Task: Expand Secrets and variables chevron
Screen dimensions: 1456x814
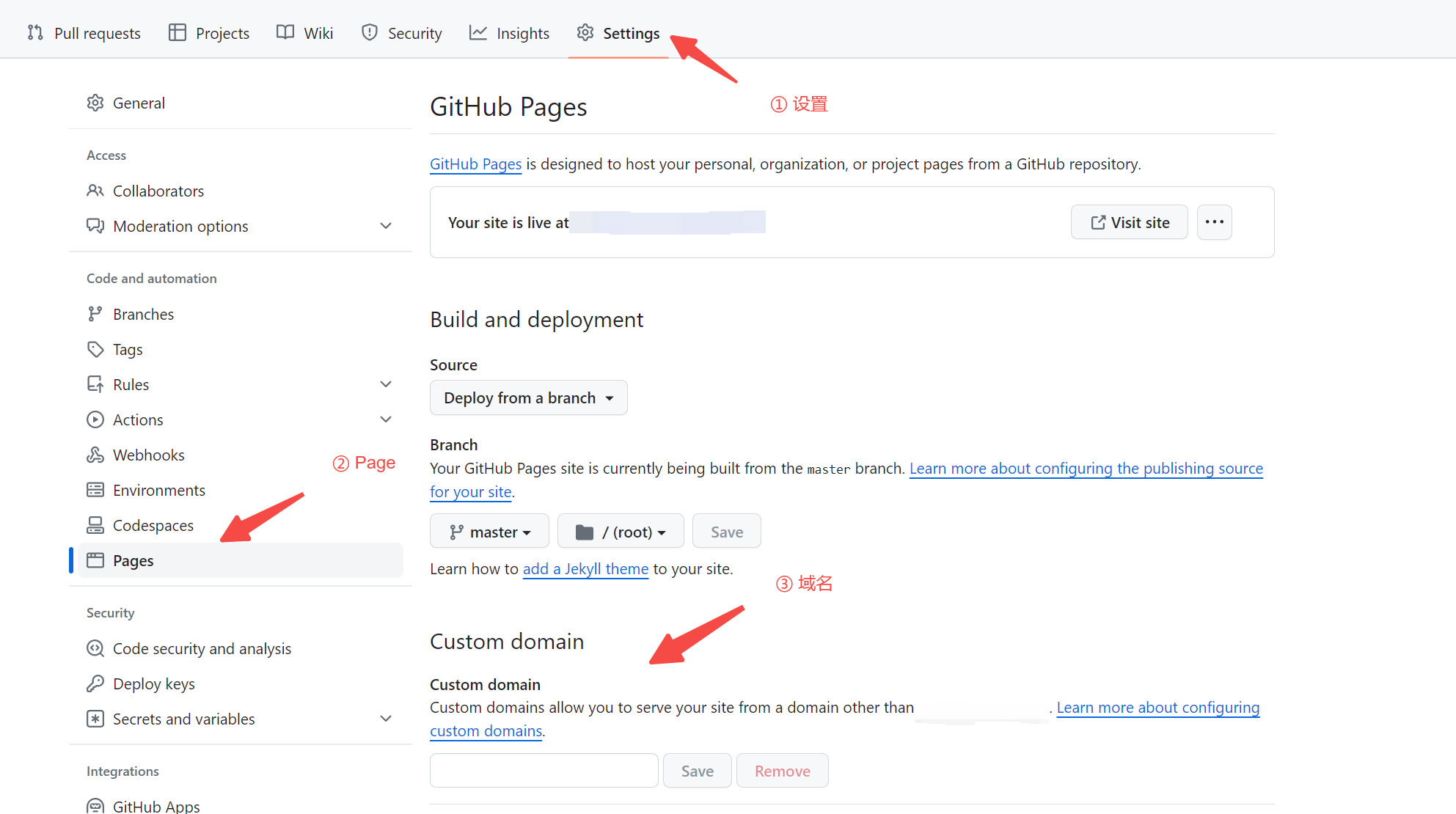Action: [x=386, y=719]
